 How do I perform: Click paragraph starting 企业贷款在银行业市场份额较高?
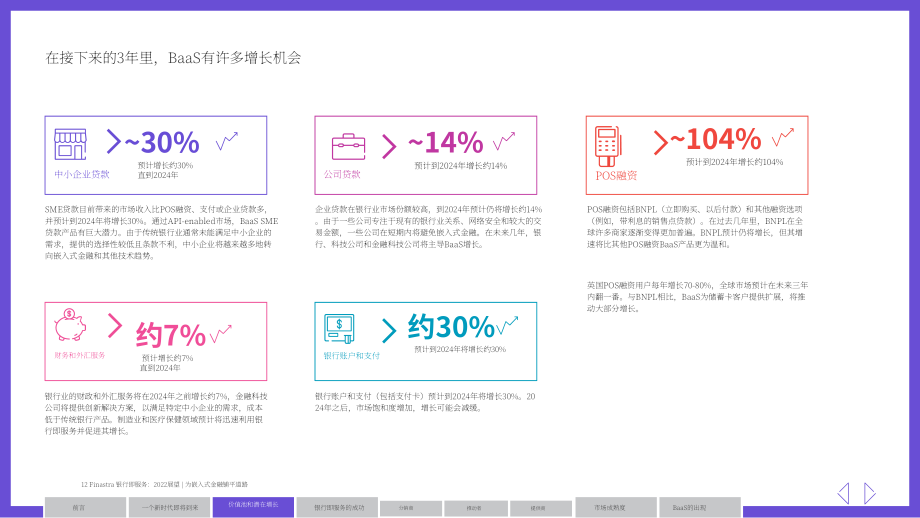pyautogui.click(x=429, y=226)
